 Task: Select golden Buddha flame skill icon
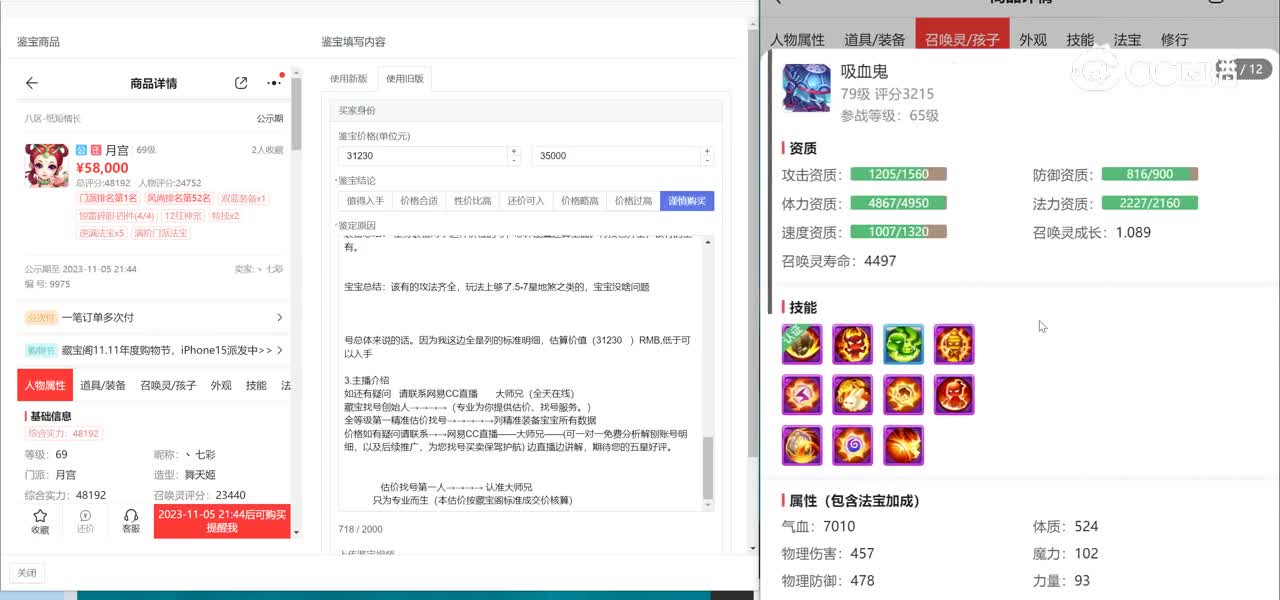(954, 344)
